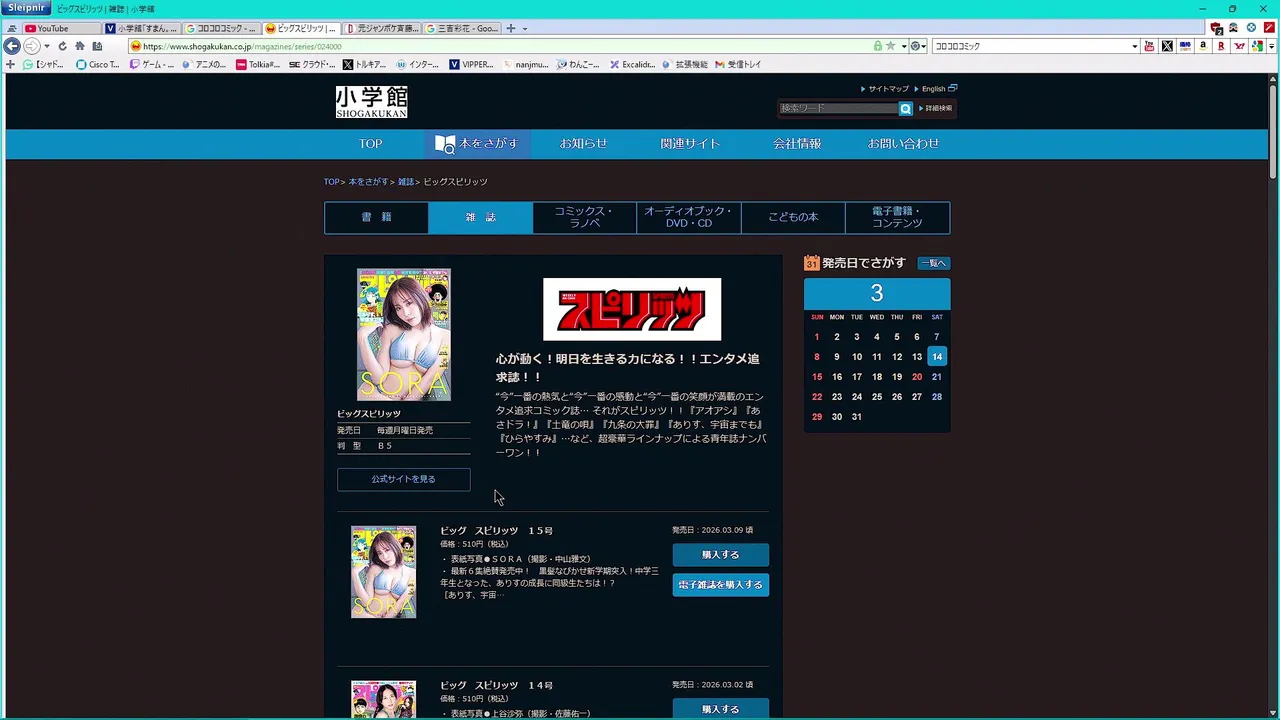Open the 受信トレイ Gmail bookmark
1280x720 pixels.
point(738,64)
